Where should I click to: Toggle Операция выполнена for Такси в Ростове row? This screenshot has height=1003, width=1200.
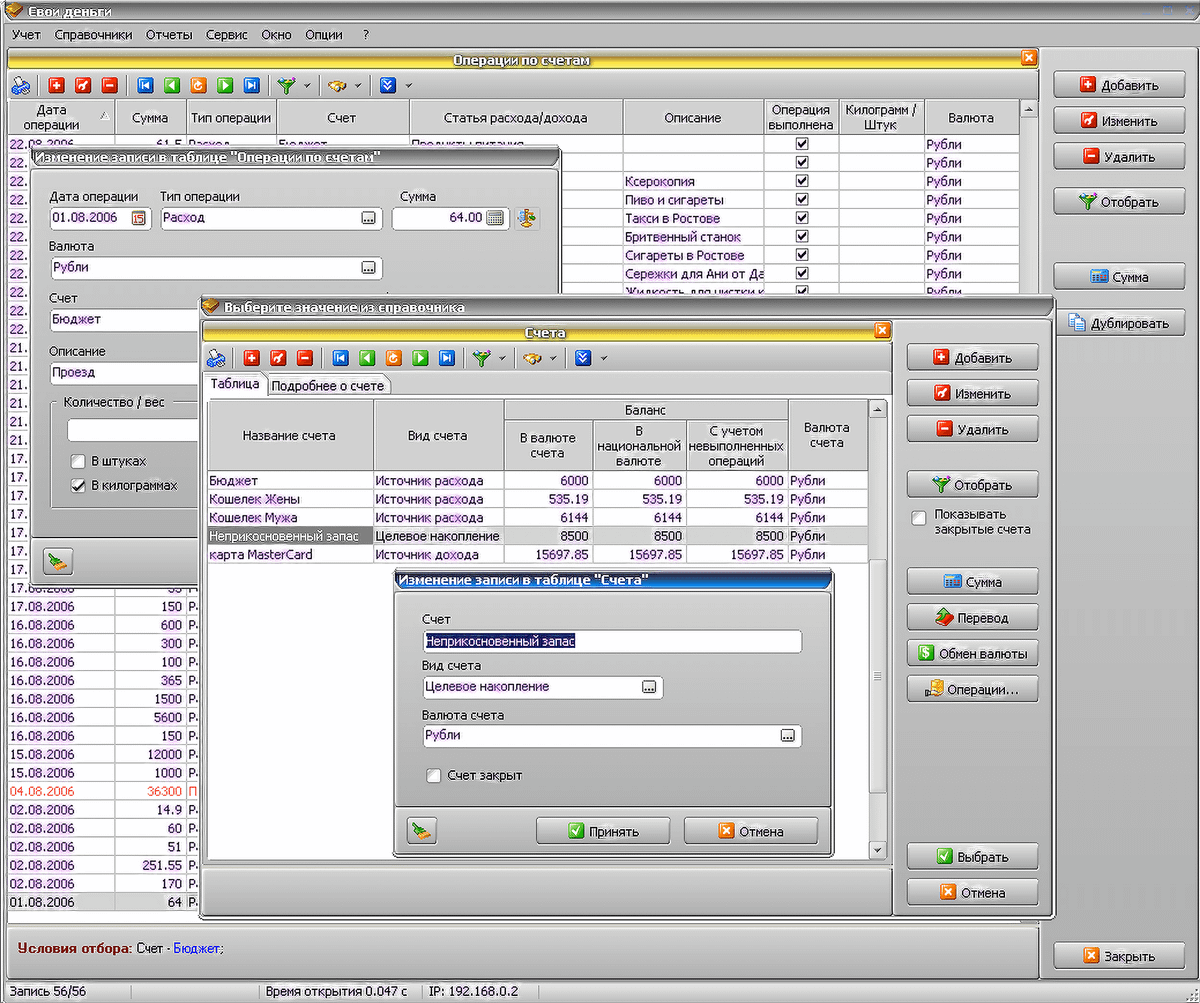pyautogui.click(x=802, y=218)
